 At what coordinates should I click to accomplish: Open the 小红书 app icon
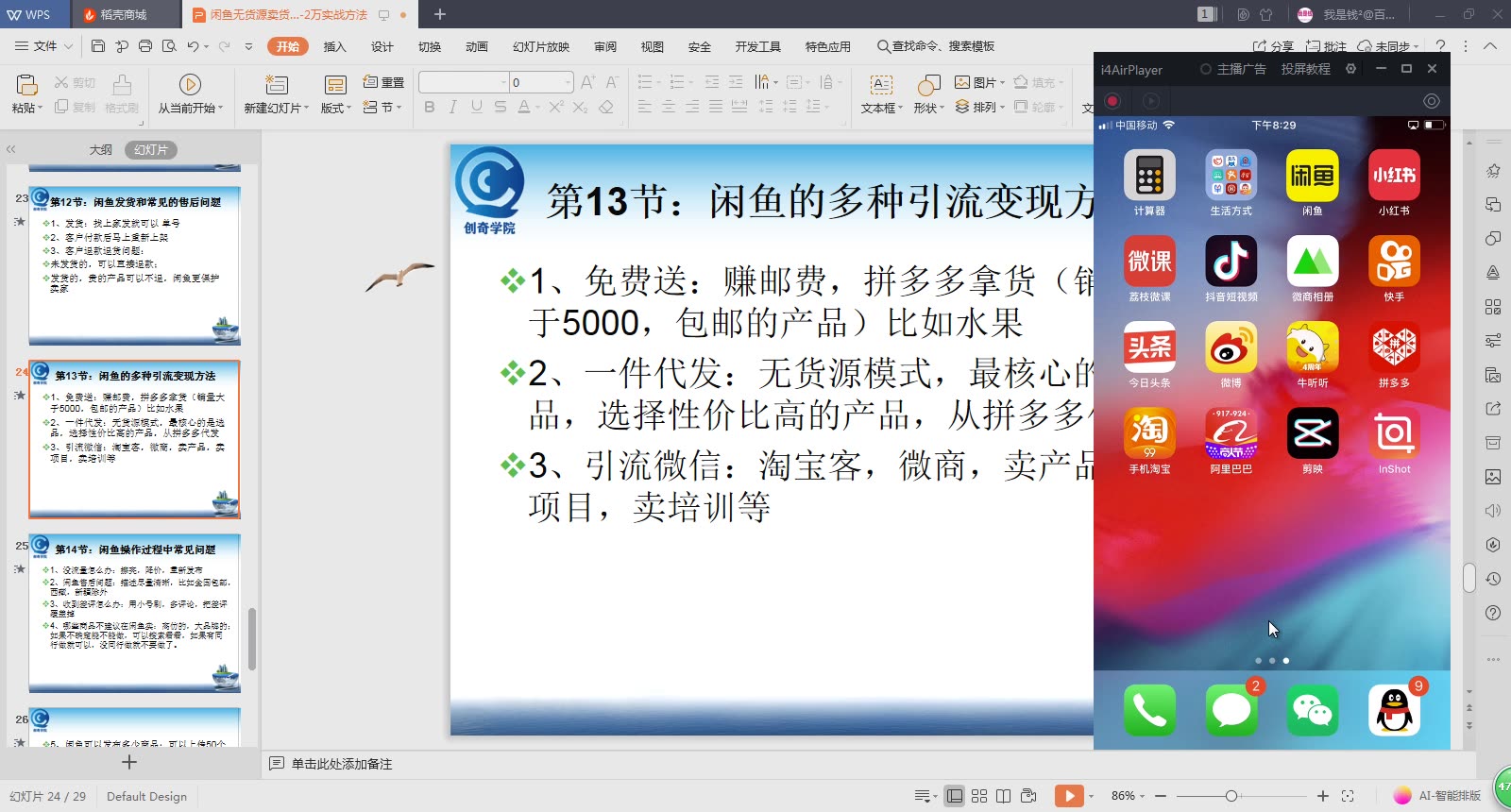tap(1394, 176)
